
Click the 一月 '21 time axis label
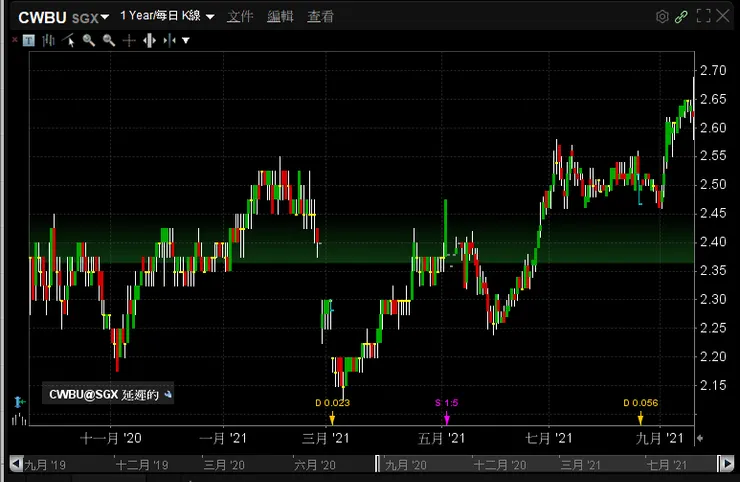coord(223,439)
